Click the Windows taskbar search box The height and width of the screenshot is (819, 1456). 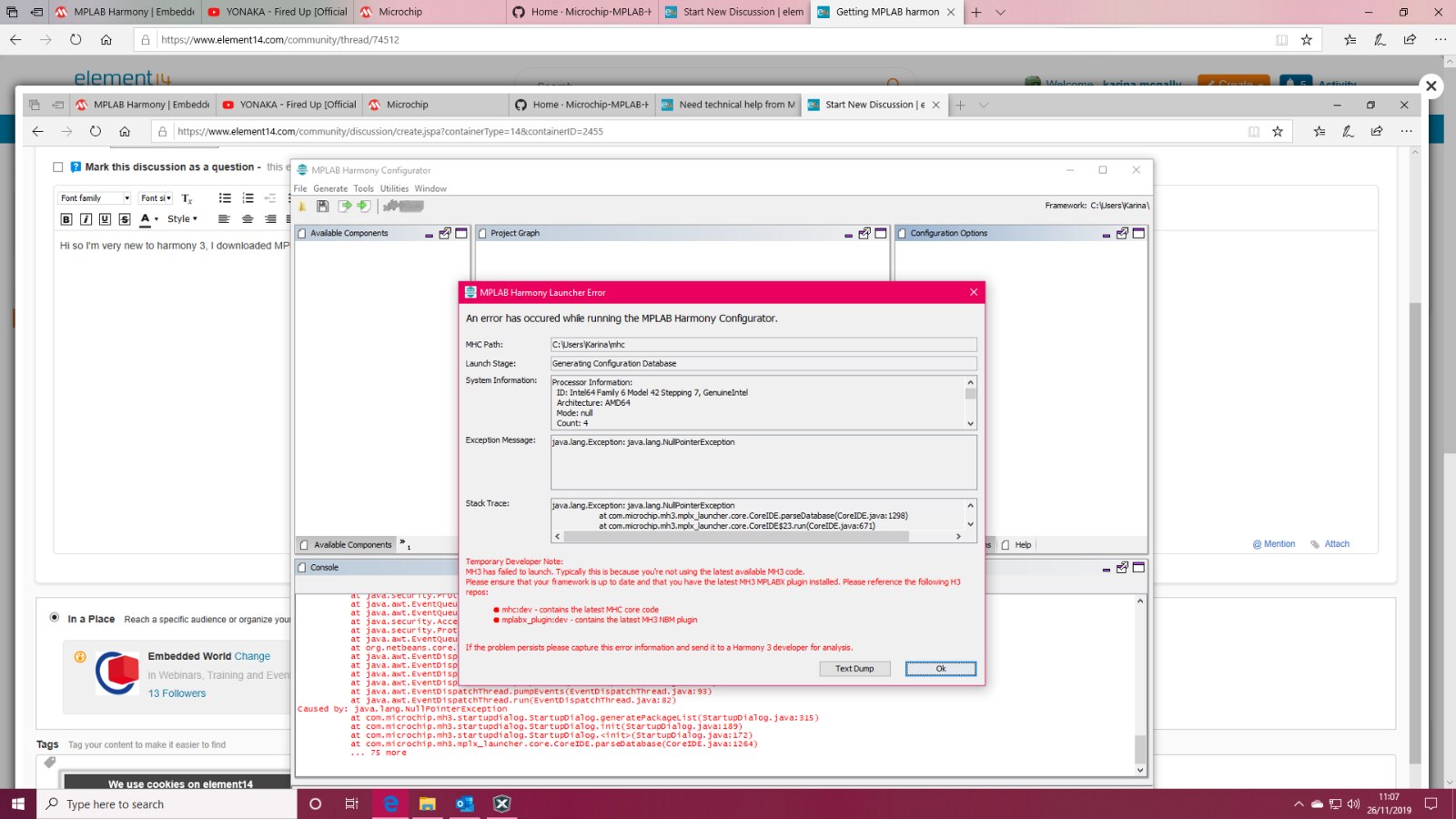[x=167, y=804]
